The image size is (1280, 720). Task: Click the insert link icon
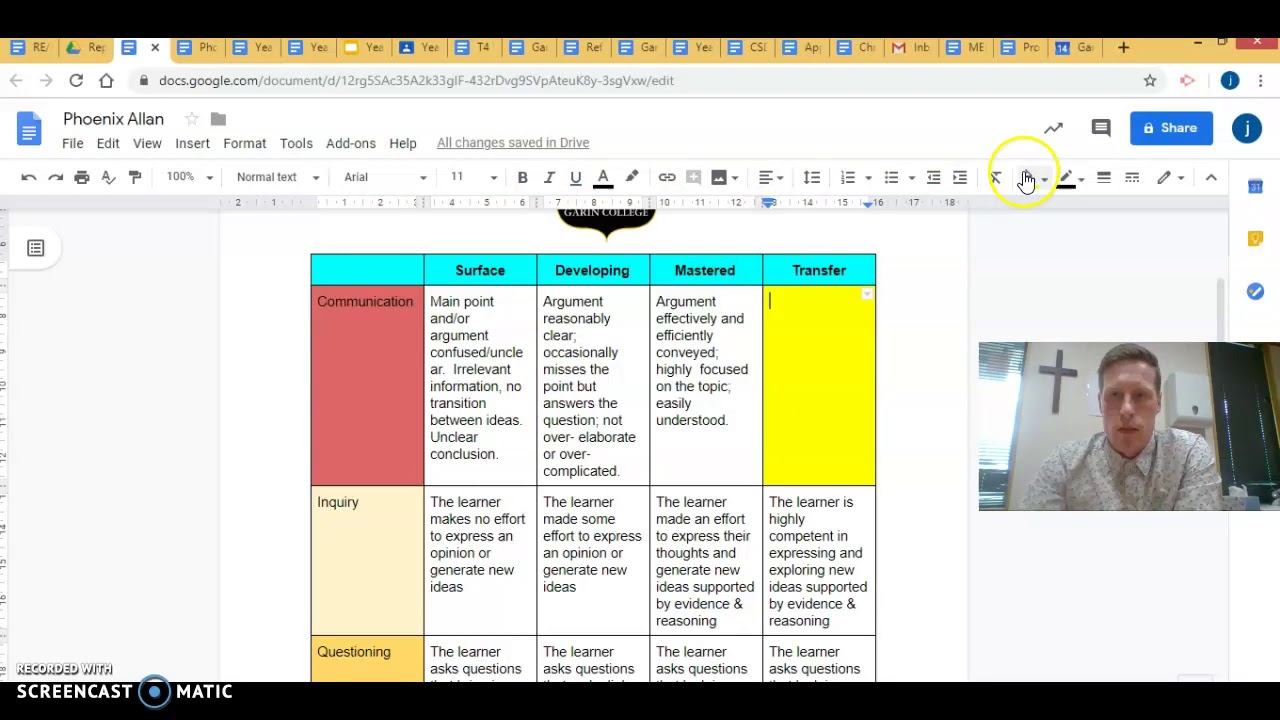click(x=667, y=177)
